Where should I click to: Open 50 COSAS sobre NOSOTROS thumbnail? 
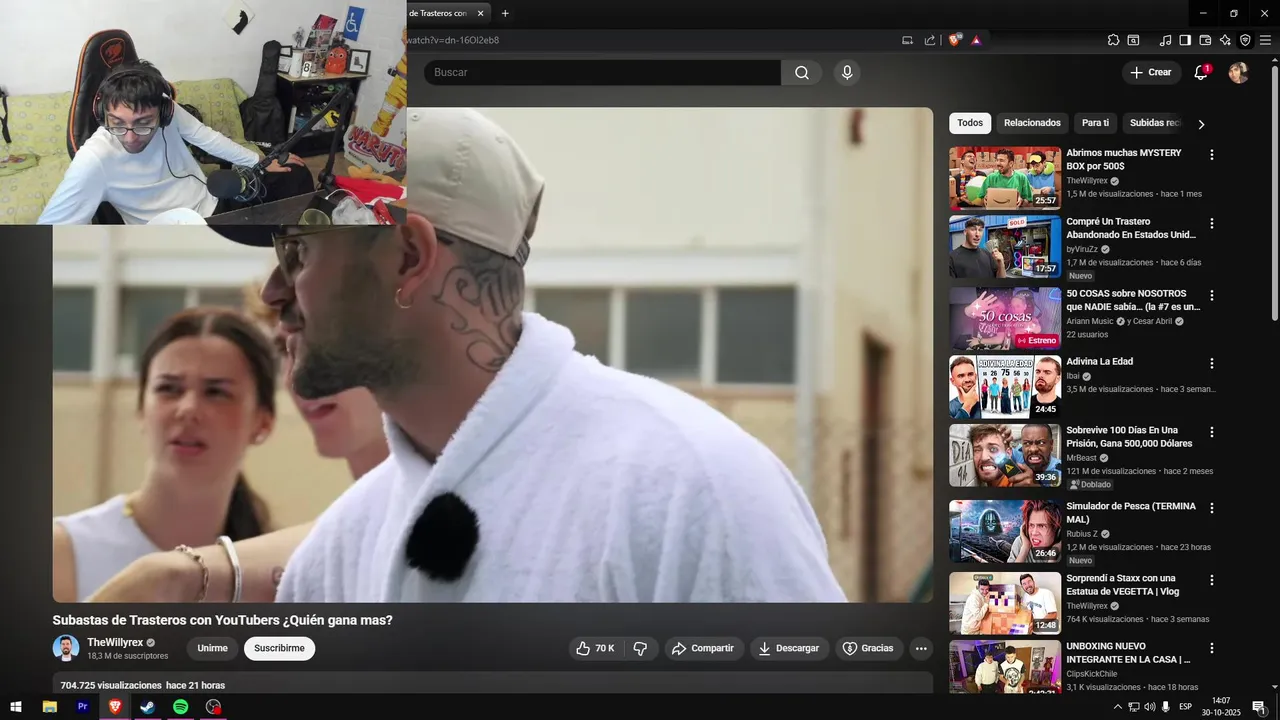coord(1005,318)
